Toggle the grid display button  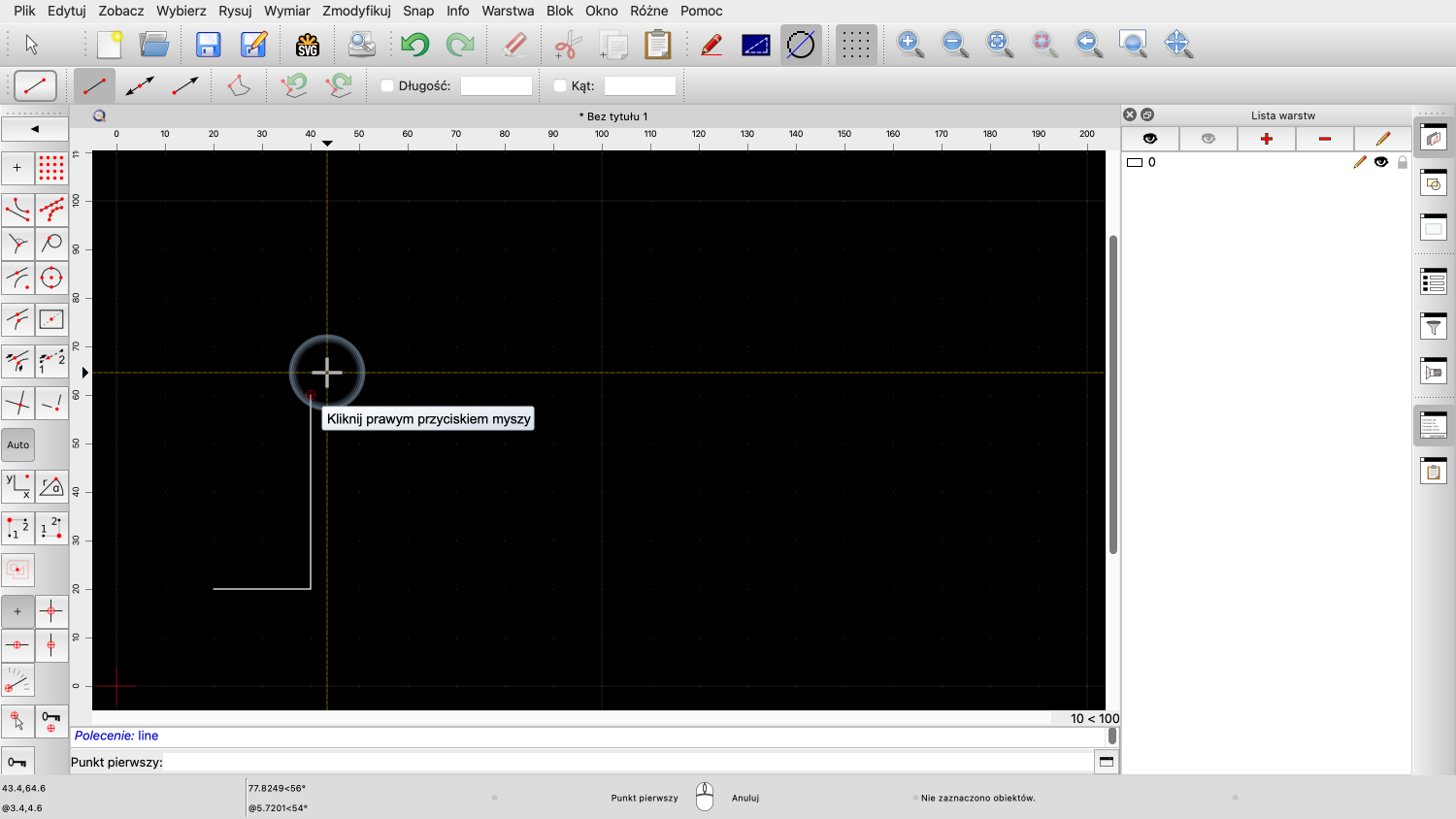point(855,45)
